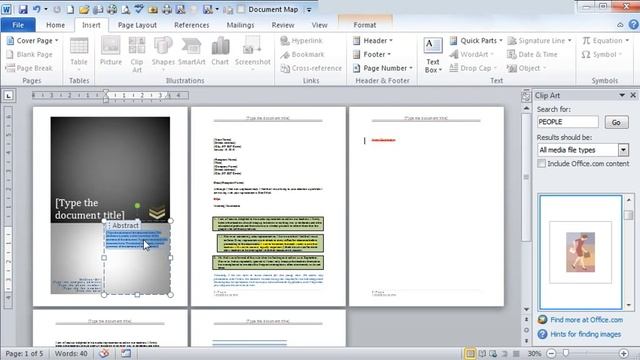This screenshot has width=640, height=360.
Task: Zoom out with the minus button
Action: 551,353
